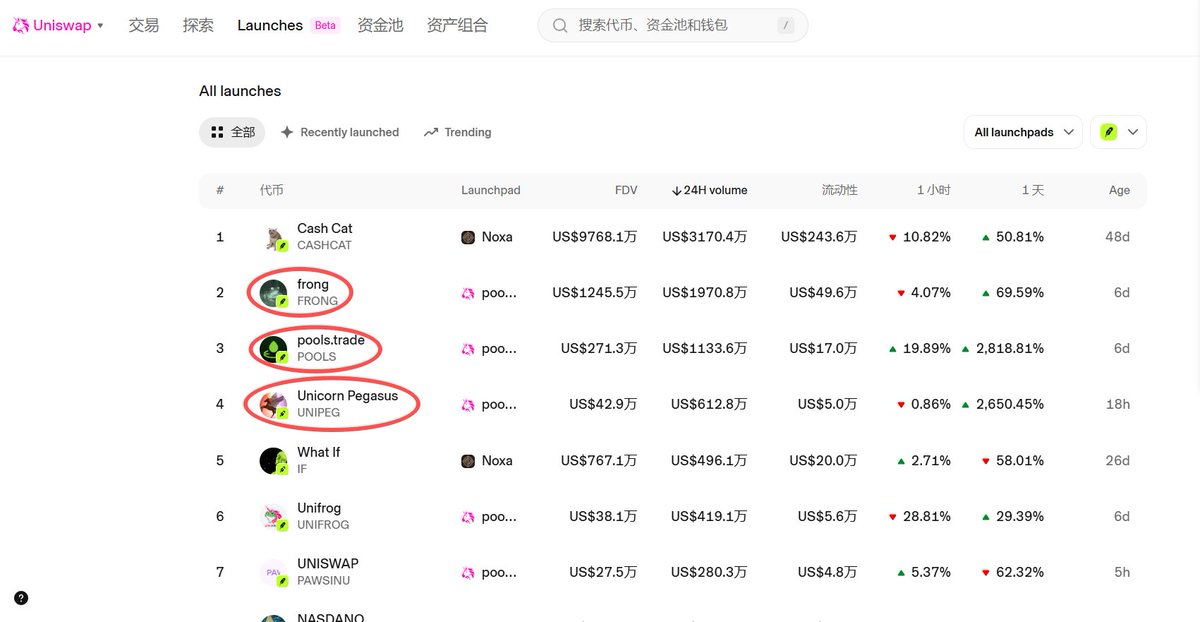This screenshot has height=622, width=1200.
Task: Click the launchpad icon in Unicorn Pegasus row
Action: (468, 405)
